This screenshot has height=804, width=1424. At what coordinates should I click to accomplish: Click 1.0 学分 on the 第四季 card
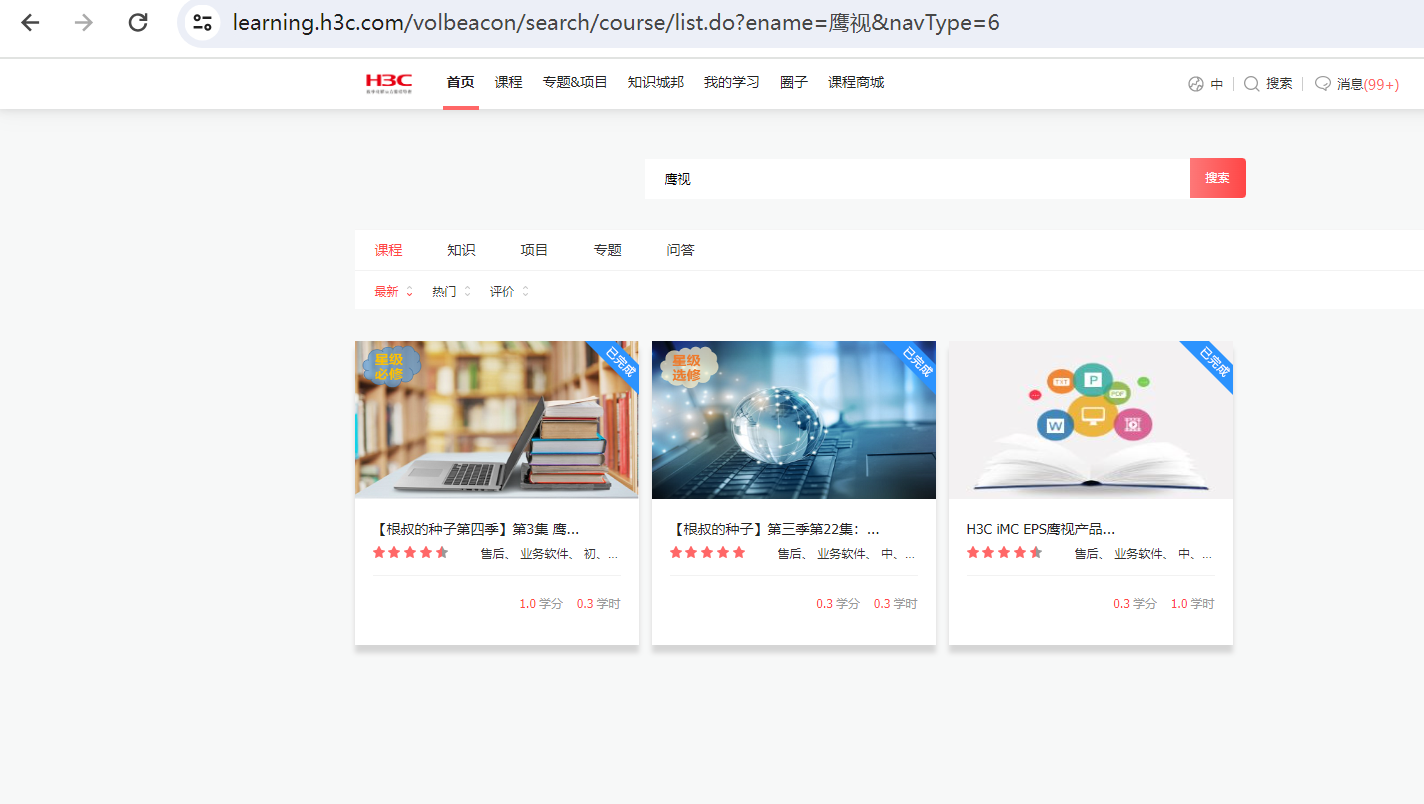[x=541, y=604]
